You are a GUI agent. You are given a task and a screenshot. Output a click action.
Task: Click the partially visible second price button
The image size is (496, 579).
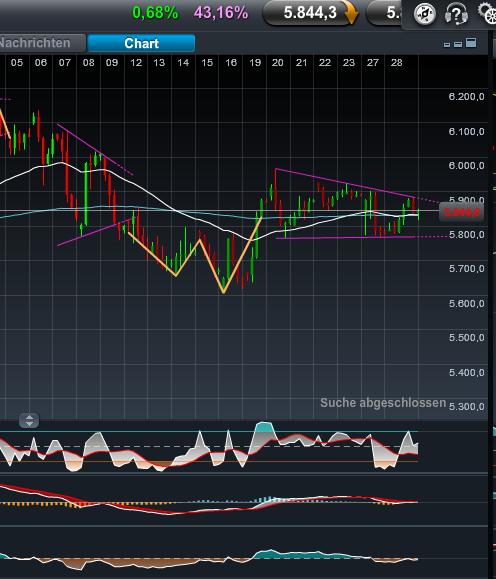pos(384,13)
